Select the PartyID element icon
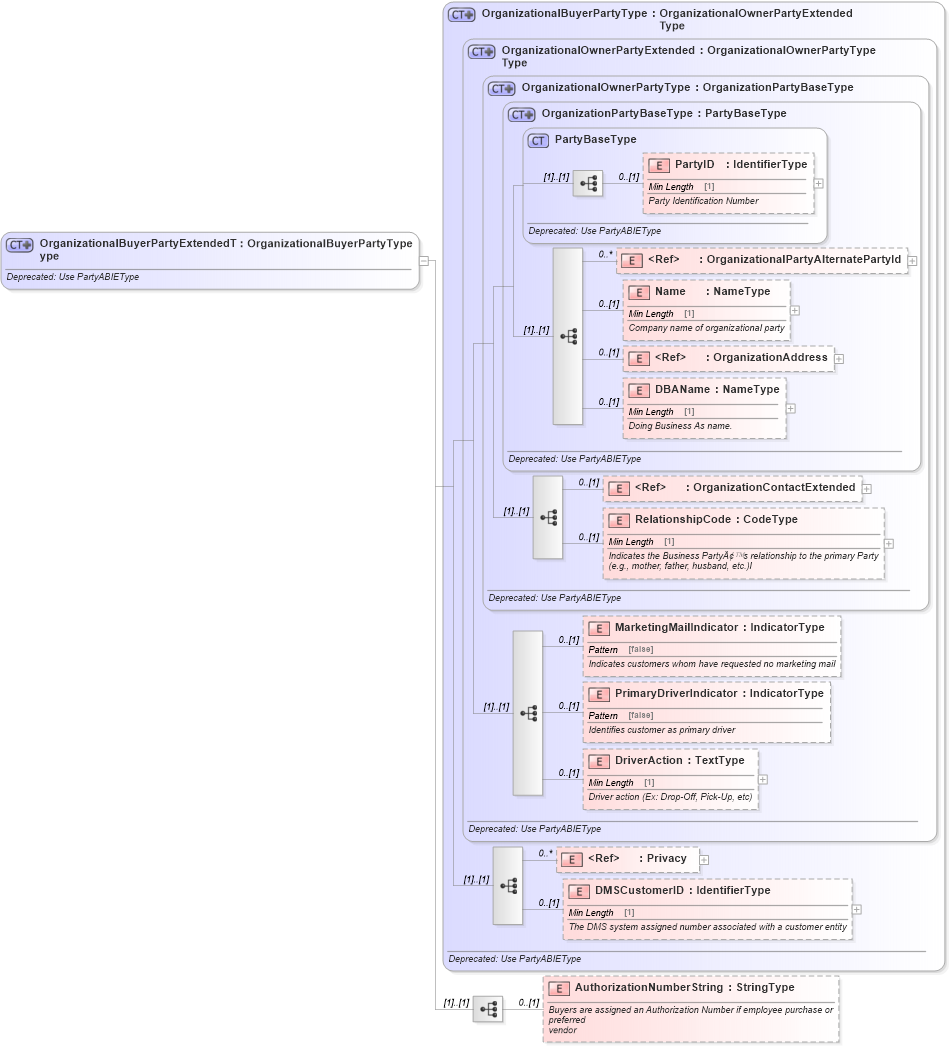 coord(657,164)
